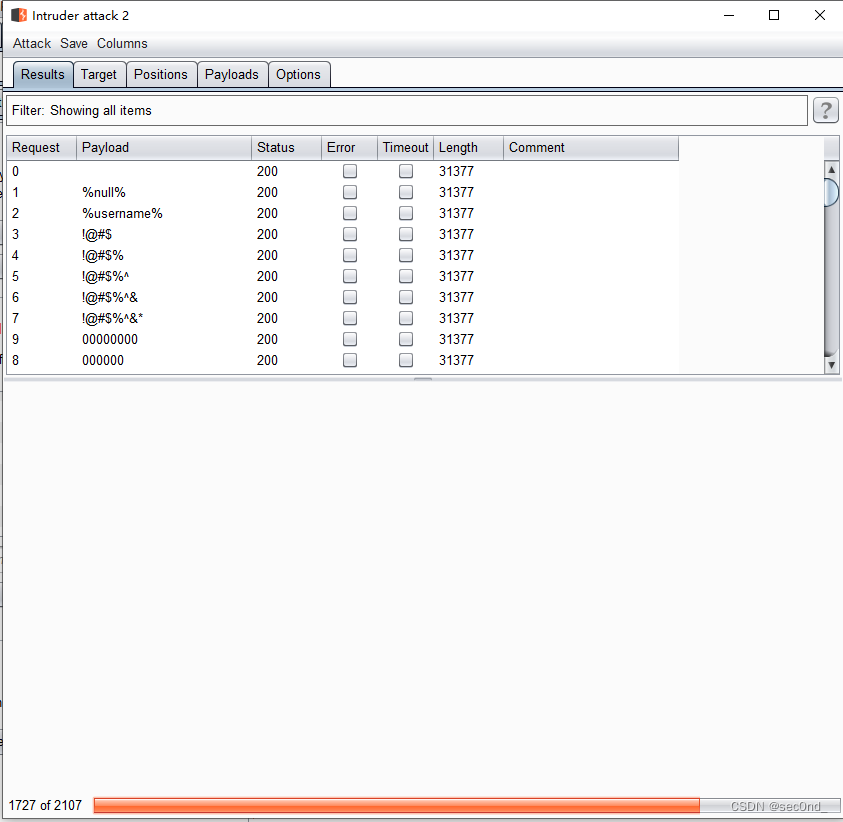This screenshot has width=843, height=822.
Task: Click the scrollbar up arrow
Action: click(x=831, y=169)
